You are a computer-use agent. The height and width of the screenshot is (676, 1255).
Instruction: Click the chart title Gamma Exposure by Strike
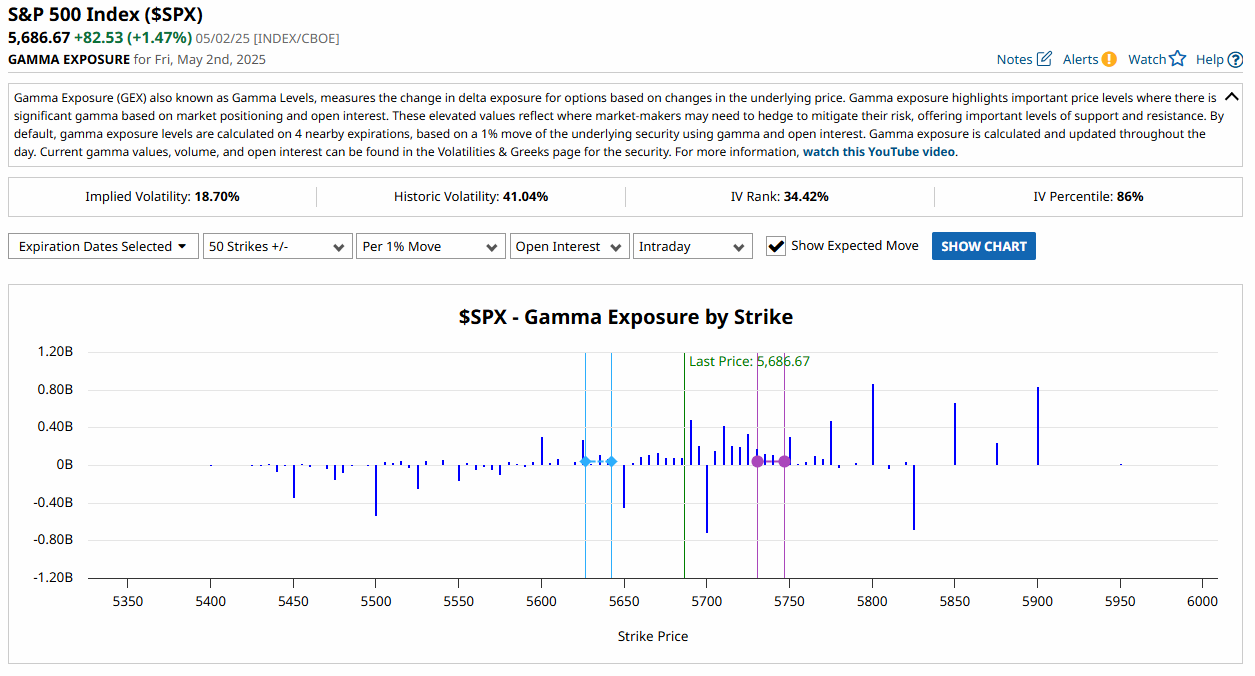click(x=626, y=317)
